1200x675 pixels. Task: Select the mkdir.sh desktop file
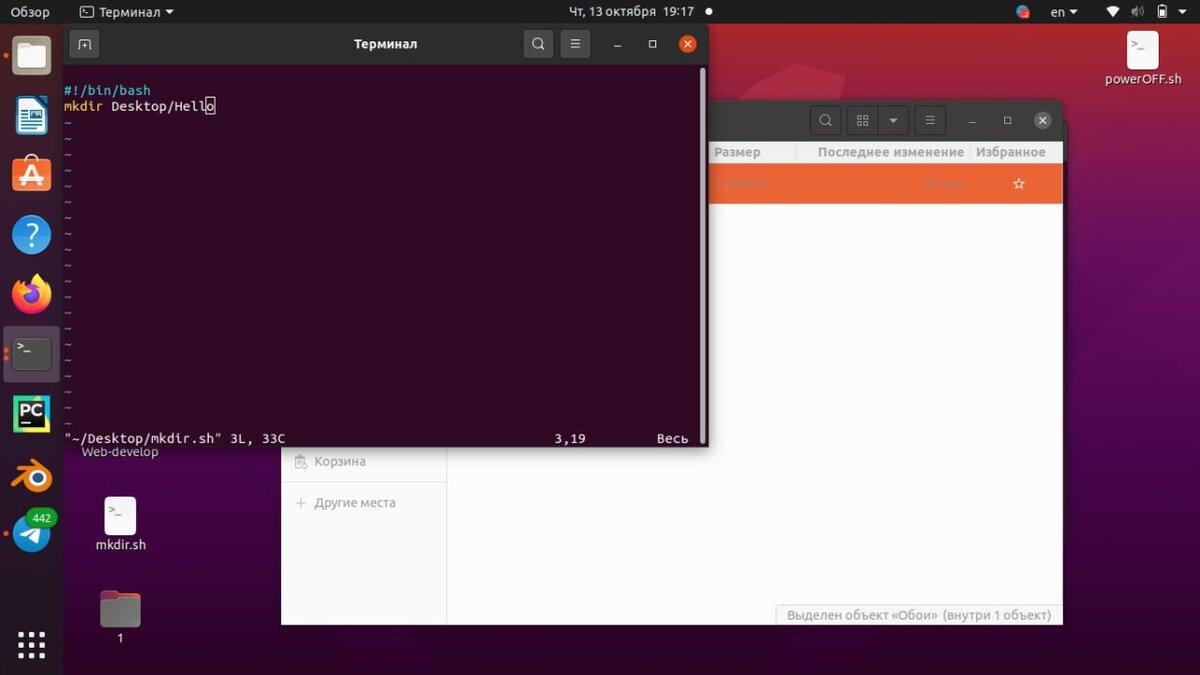click(x=120, y=525)
